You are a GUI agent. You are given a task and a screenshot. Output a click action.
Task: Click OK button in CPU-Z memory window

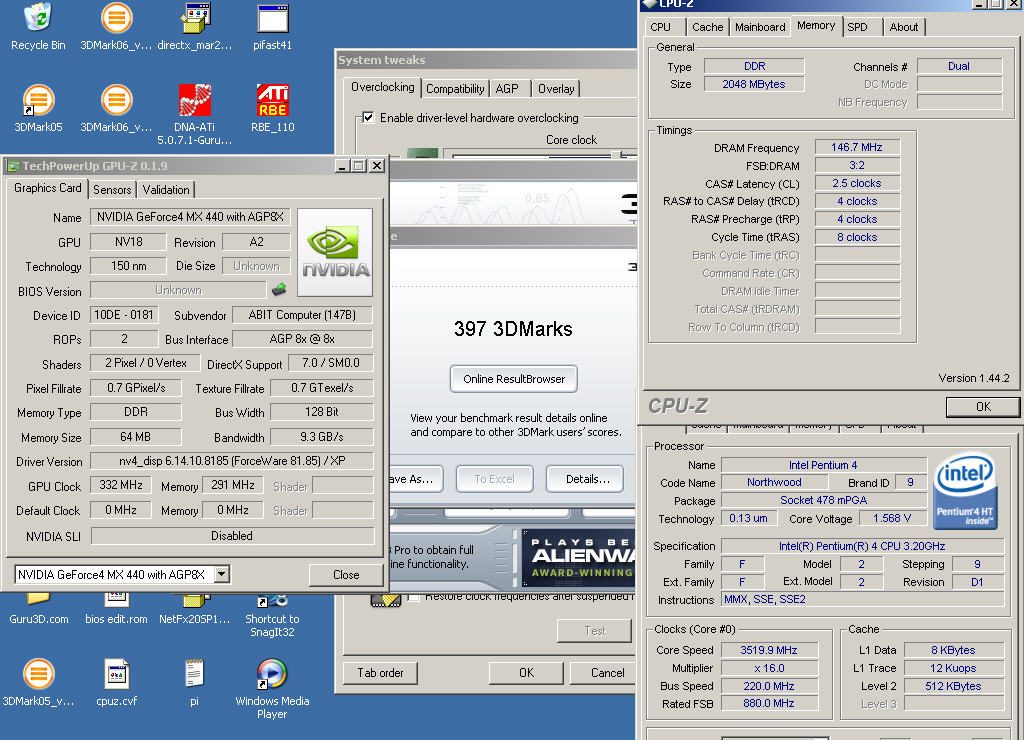pos(983,407)
